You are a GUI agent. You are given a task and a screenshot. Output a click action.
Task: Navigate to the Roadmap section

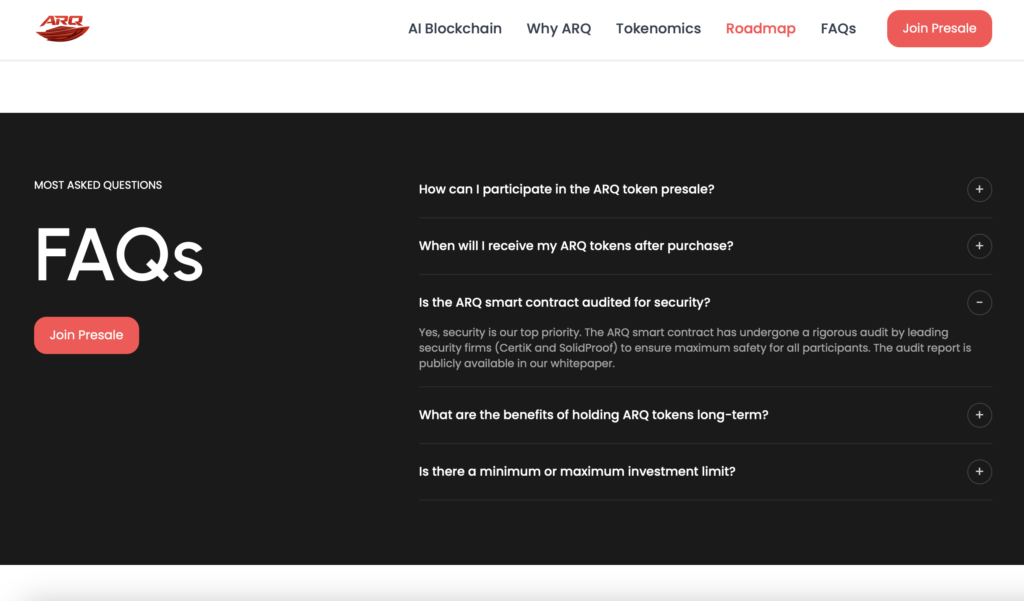[761, 29]
